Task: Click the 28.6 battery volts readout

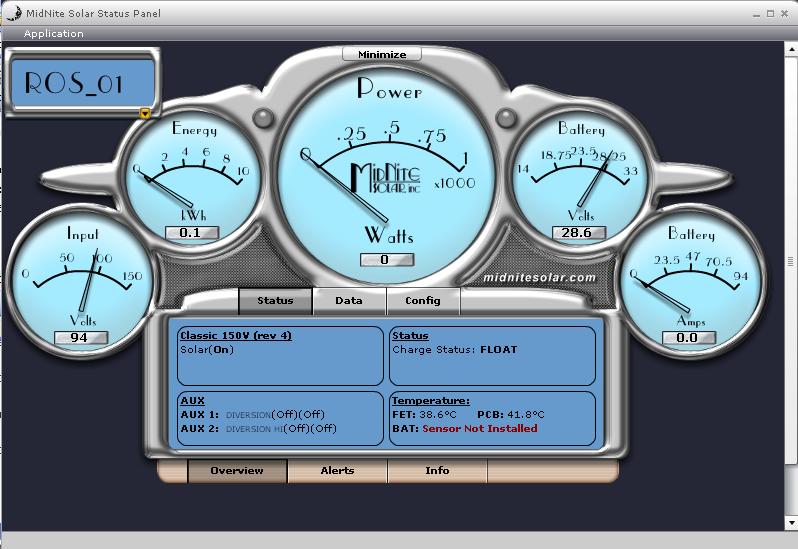Action: [579, 233]
